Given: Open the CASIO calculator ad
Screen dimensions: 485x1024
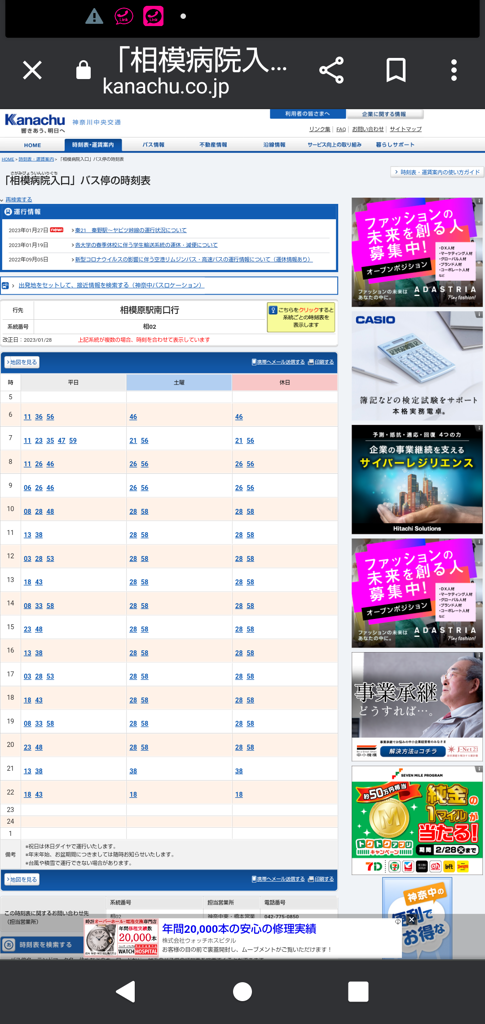Looking at the screenshot, I should [417, 366].
